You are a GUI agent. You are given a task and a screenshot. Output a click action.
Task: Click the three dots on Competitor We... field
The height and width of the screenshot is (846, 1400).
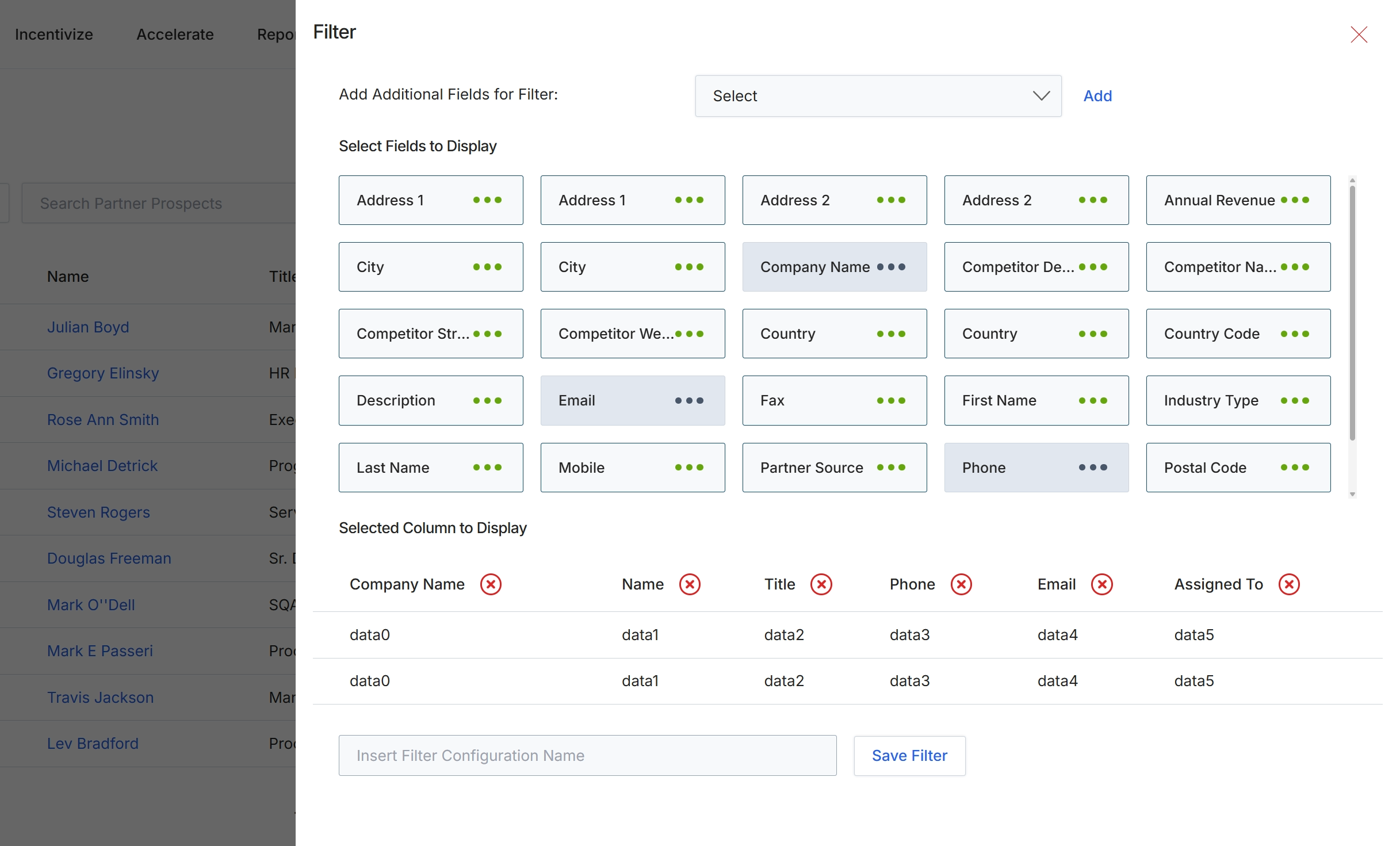click(689, 334)
